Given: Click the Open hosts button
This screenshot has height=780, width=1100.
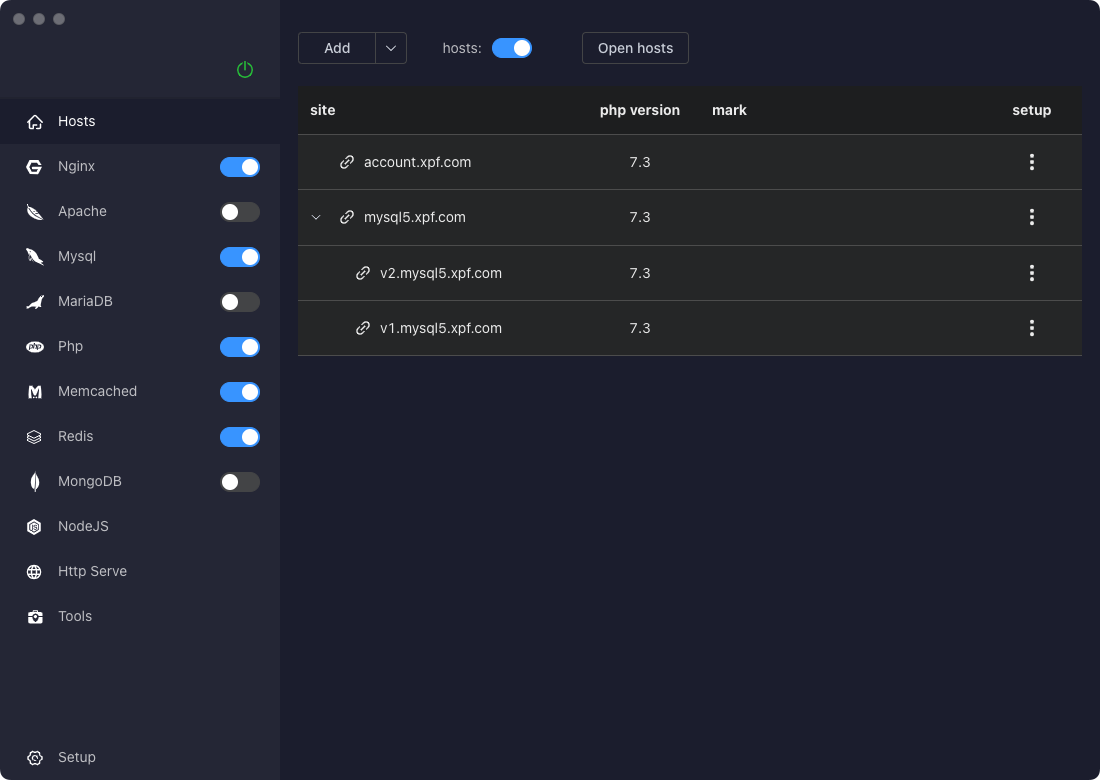Looking at the screenshot, I should tap(635, 48).
